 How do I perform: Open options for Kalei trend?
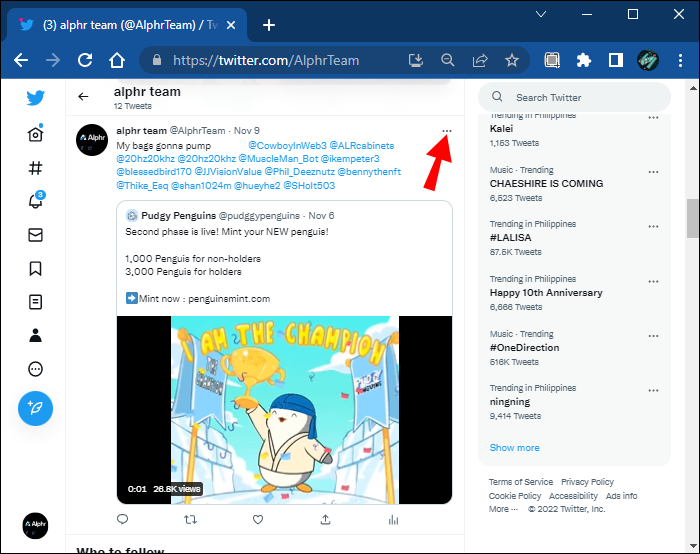[x=653, y=118]
